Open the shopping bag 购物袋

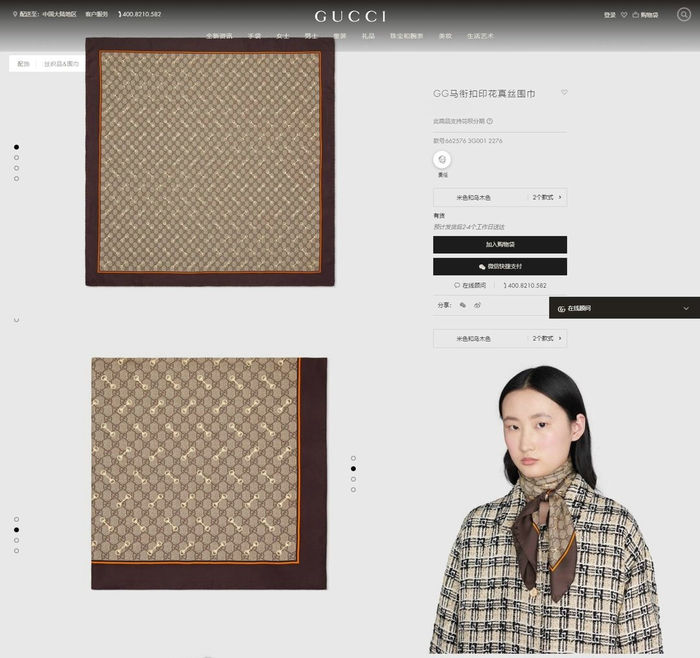(645, 15)
